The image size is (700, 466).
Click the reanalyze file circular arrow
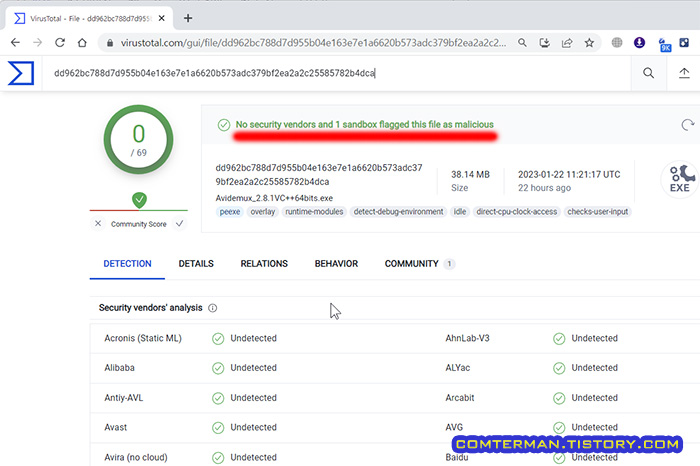[688, 125]
